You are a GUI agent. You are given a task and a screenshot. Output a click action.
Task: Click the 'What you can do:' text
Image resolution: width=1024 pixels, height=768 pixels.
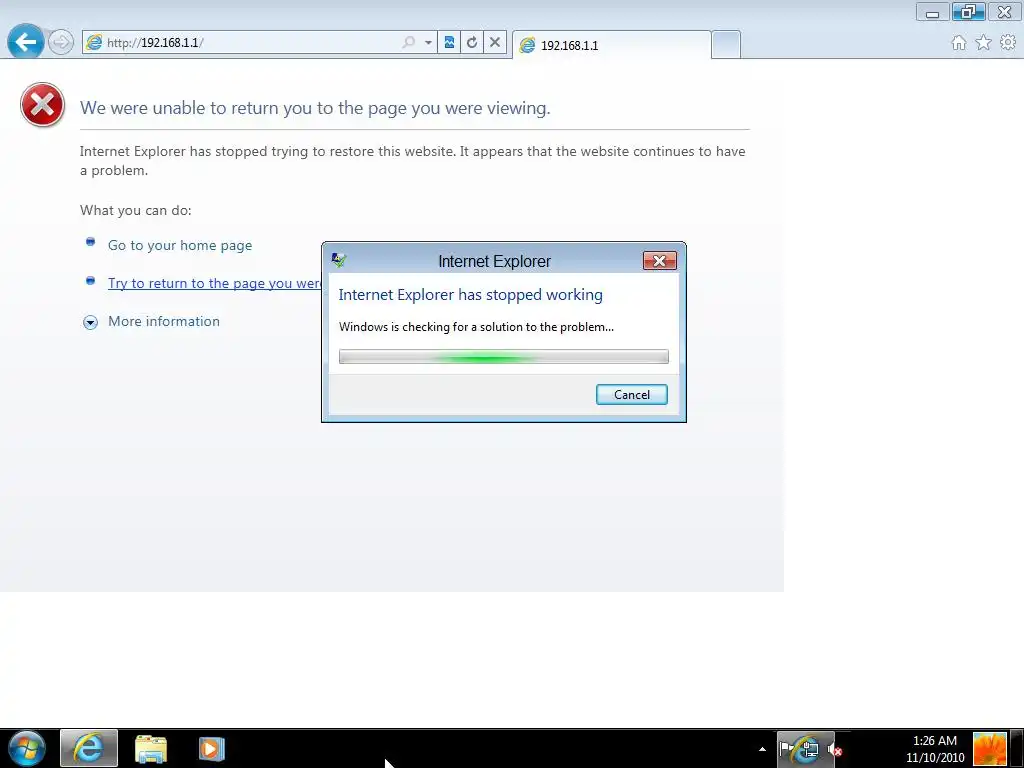point(135,210)
